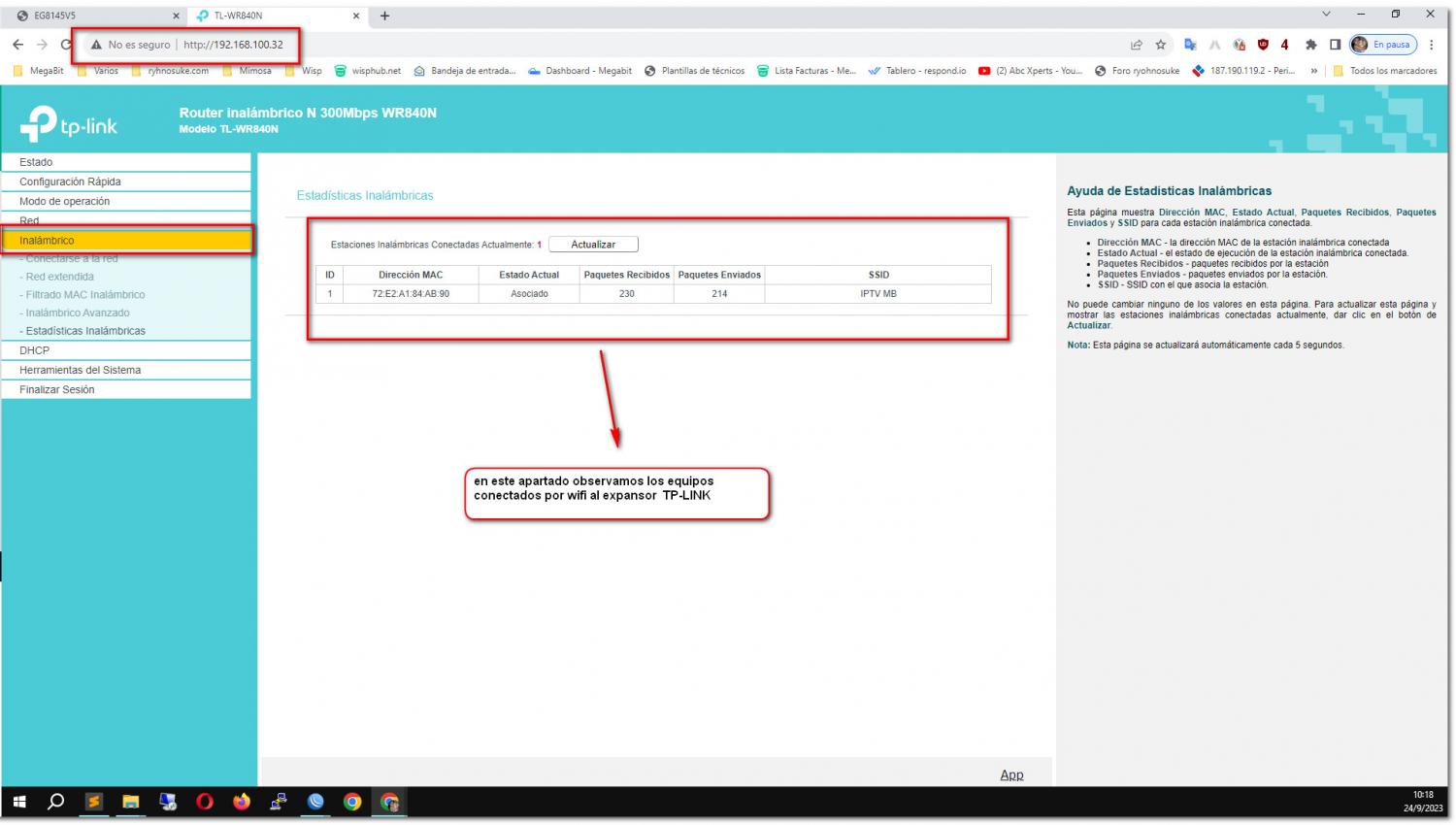The image size is (1456, 825).
Task: Open the DHCP menu item
Action: pos(126,350)
